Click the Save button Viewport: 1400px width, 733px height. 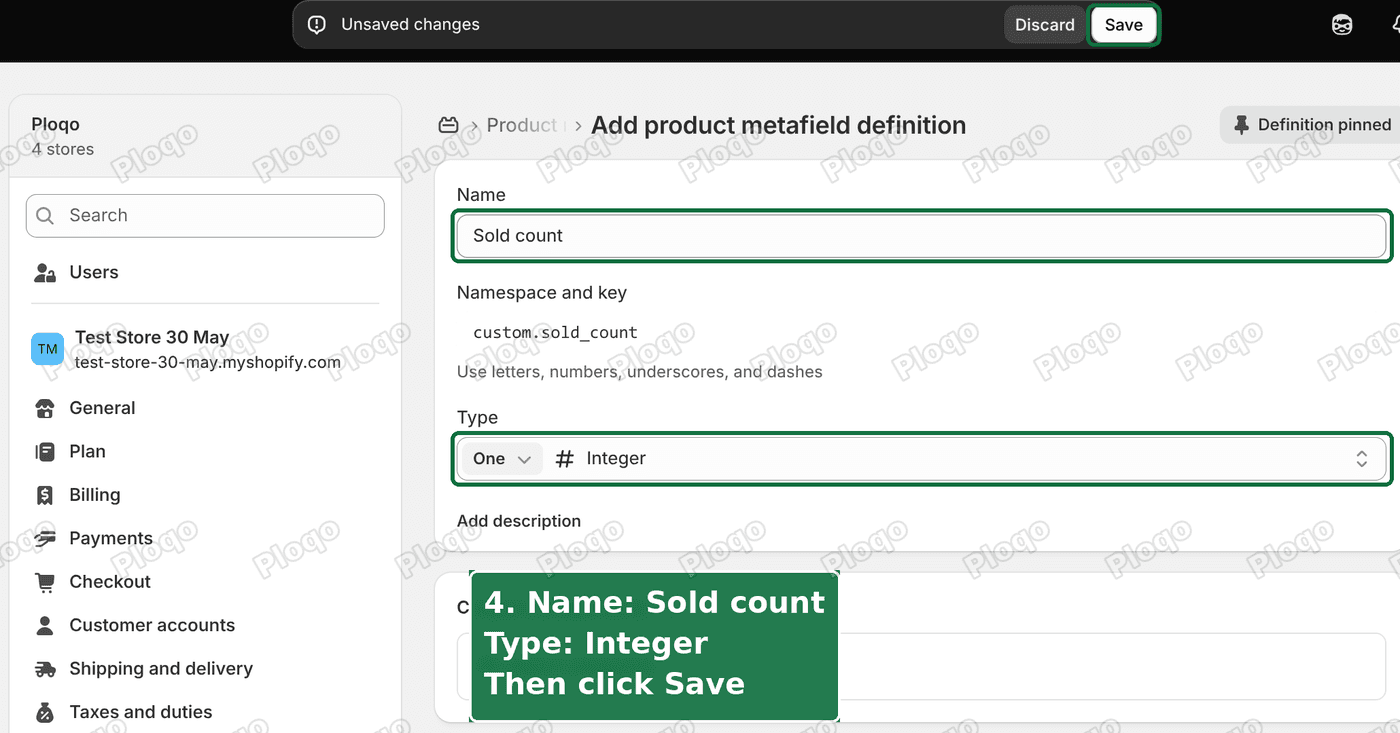[x=1123, y=25]
